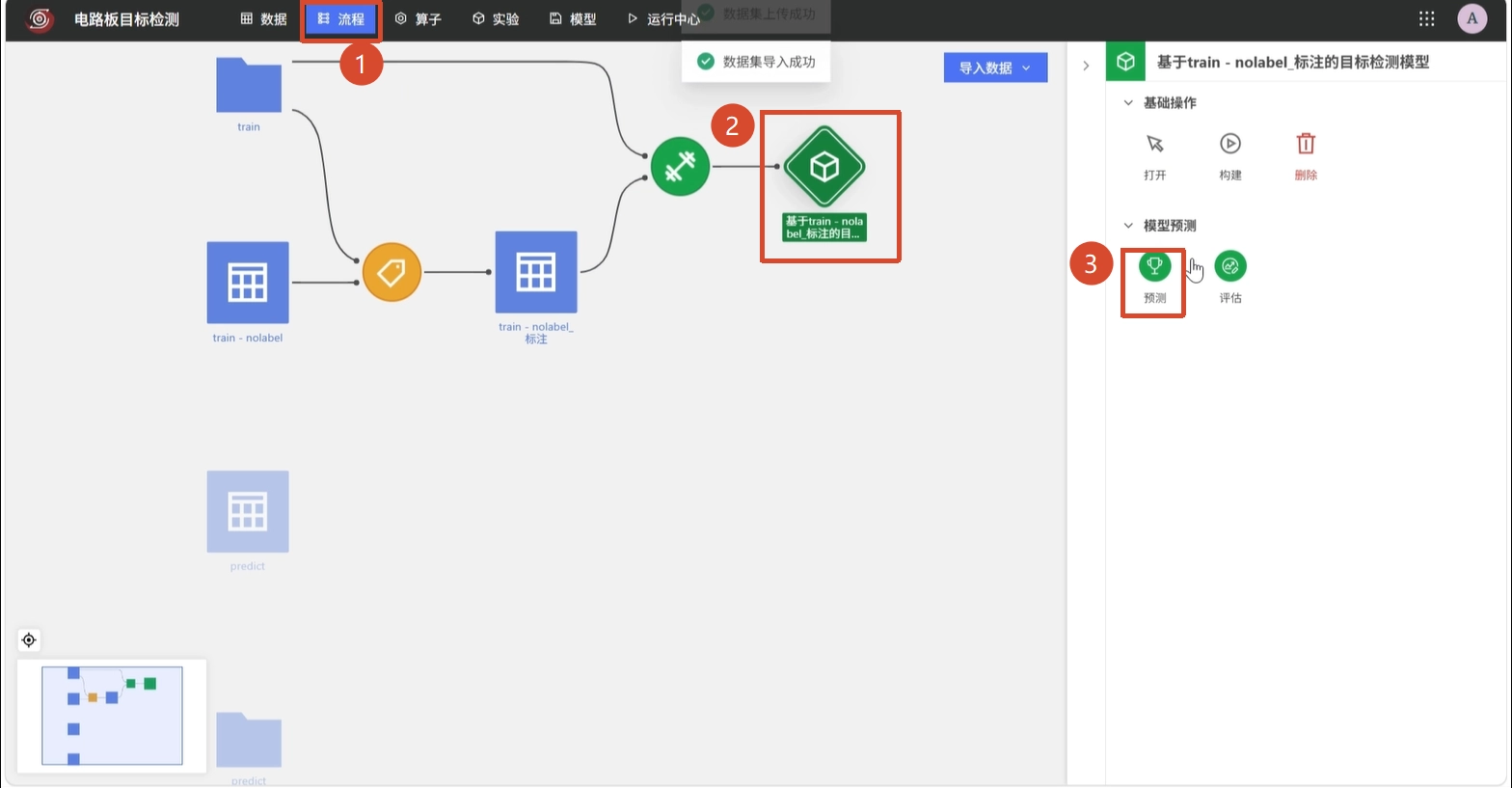The image size is (1512, 788).
Task: Click the 构建 play icon
Action: pos(1230,144)
